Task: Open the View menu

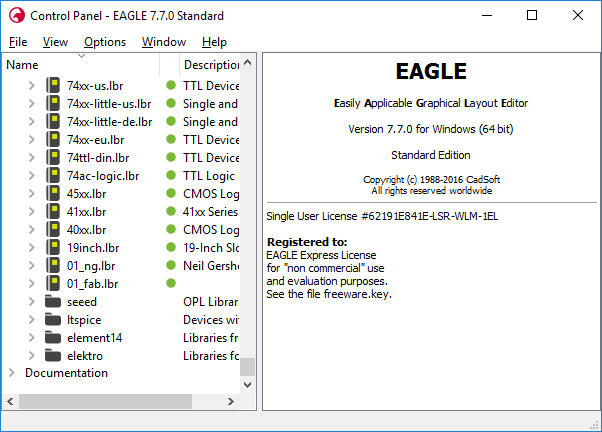Action: click(x=55, y=42)
